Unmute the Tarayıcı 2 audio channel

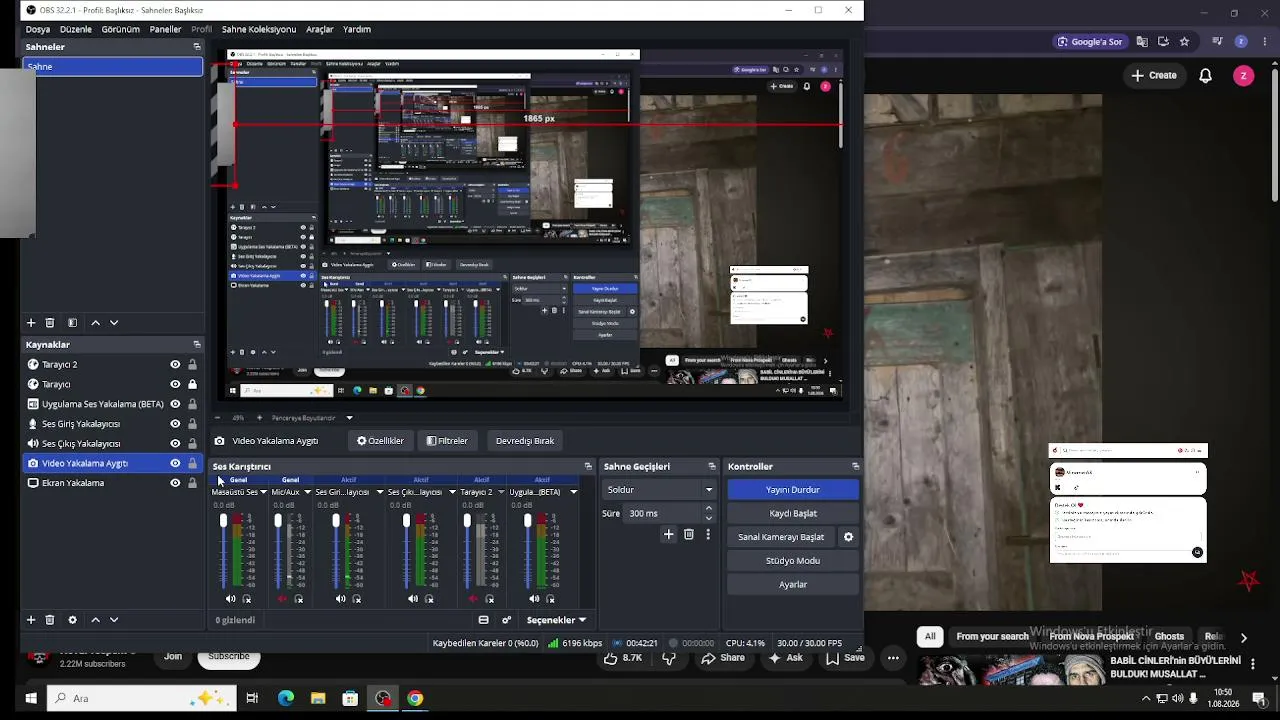(473, 599)
